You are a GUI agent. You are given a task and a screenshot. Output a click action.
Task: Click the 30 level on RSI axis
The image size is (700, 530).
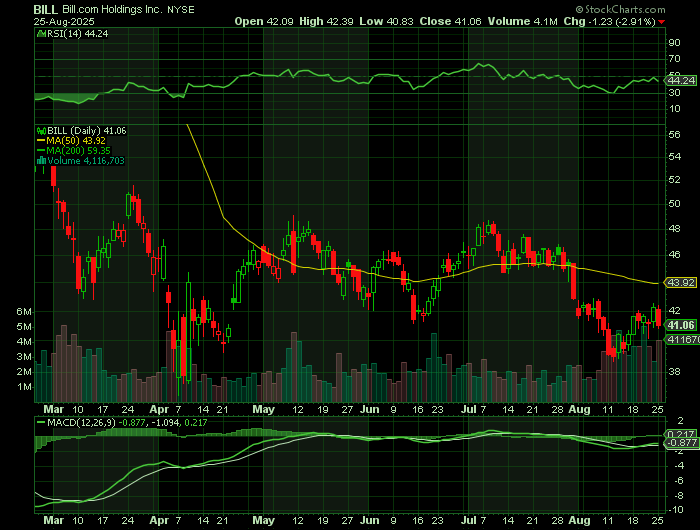[674, 92]
